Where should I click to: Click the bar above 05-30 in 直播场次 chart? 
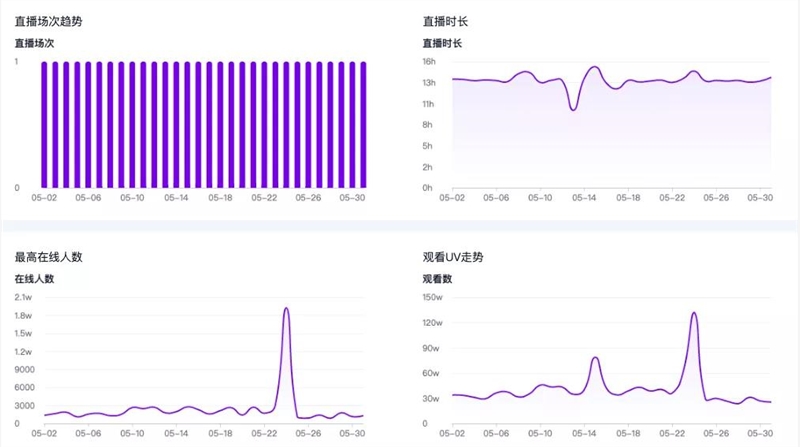coord(353,125)
